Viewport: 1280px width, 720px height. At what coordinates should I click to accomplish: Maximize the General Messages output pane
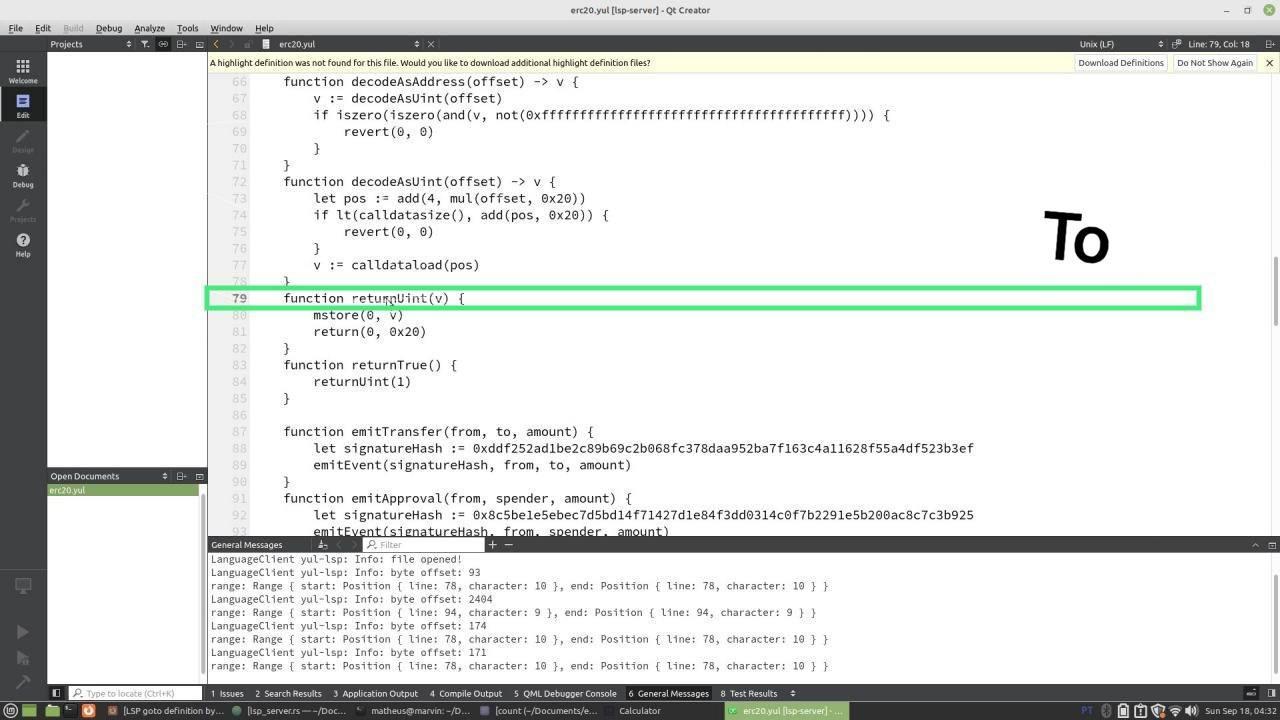tap(1272, 545)
